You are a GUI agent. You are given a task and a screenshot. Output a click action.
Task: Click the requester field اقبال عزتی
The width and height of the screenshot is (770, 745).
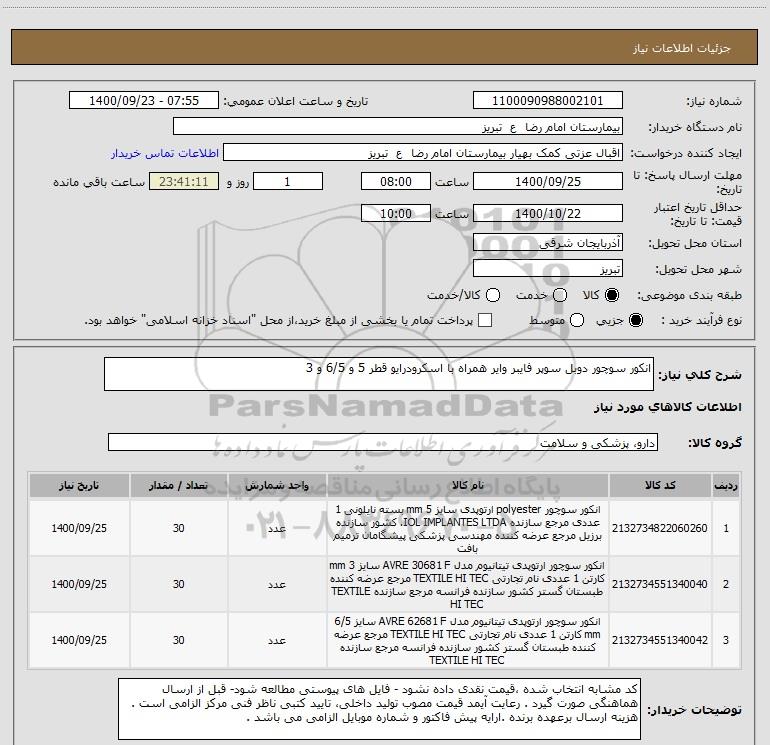(423, 153)
